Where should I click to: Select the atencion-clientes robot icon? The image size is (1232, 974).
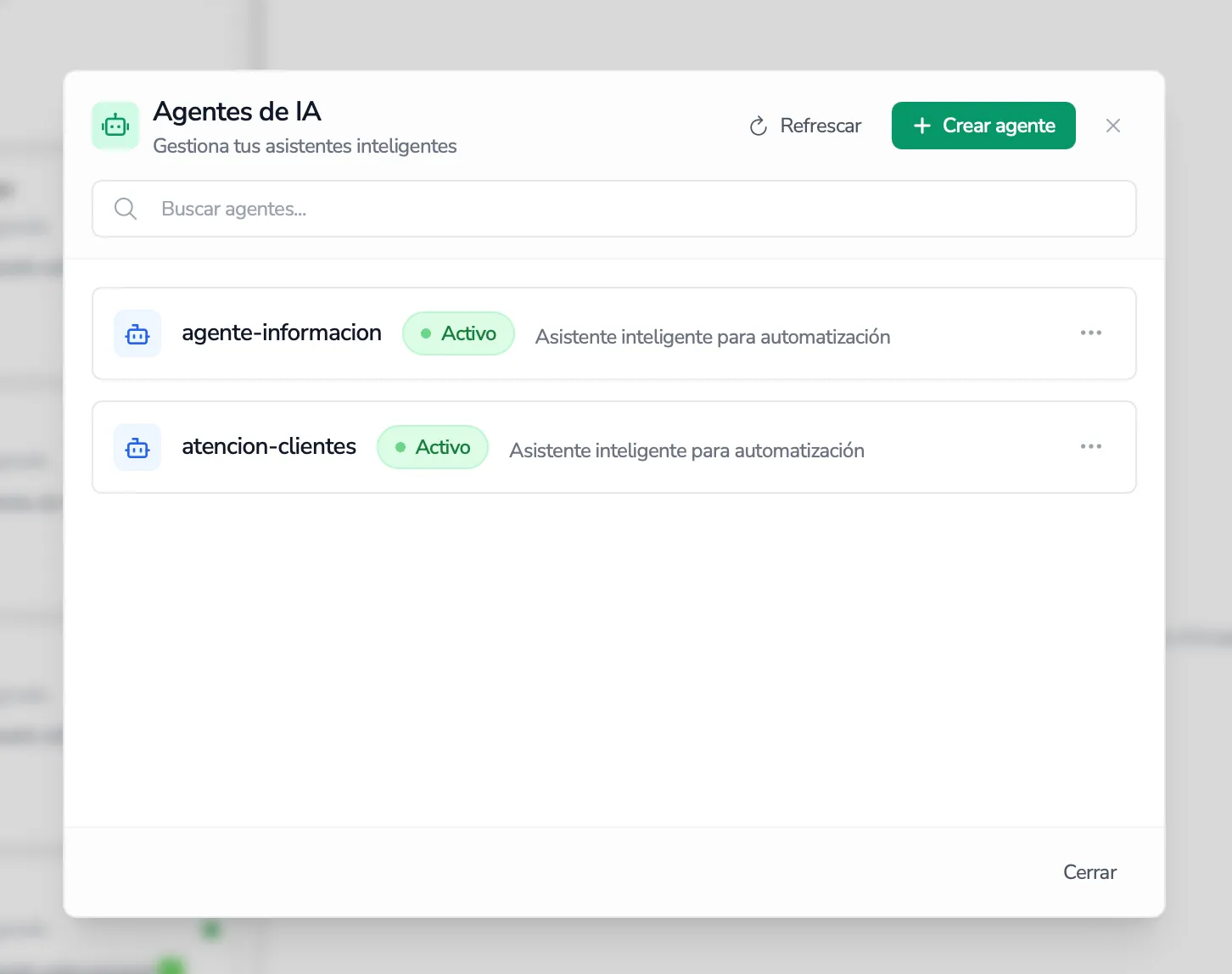[x=137, y=447]
